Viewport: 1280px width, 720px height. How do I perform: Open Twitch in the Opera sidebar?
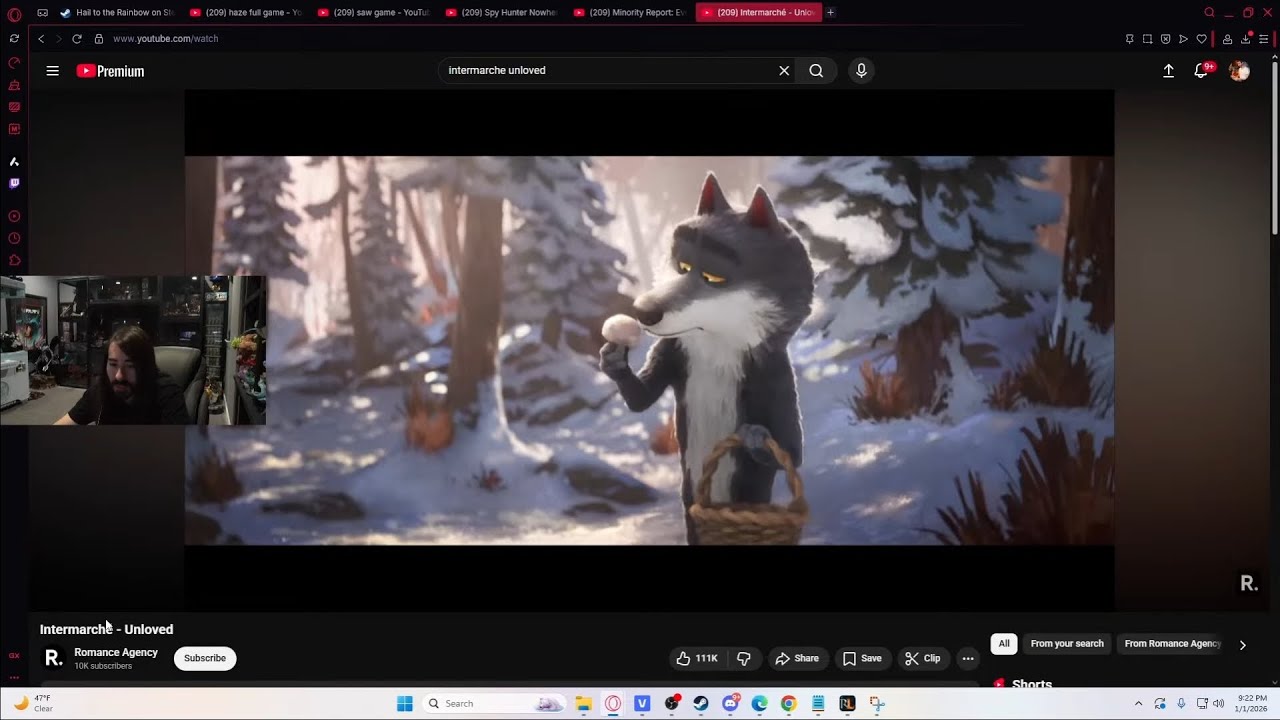(14, 183)
